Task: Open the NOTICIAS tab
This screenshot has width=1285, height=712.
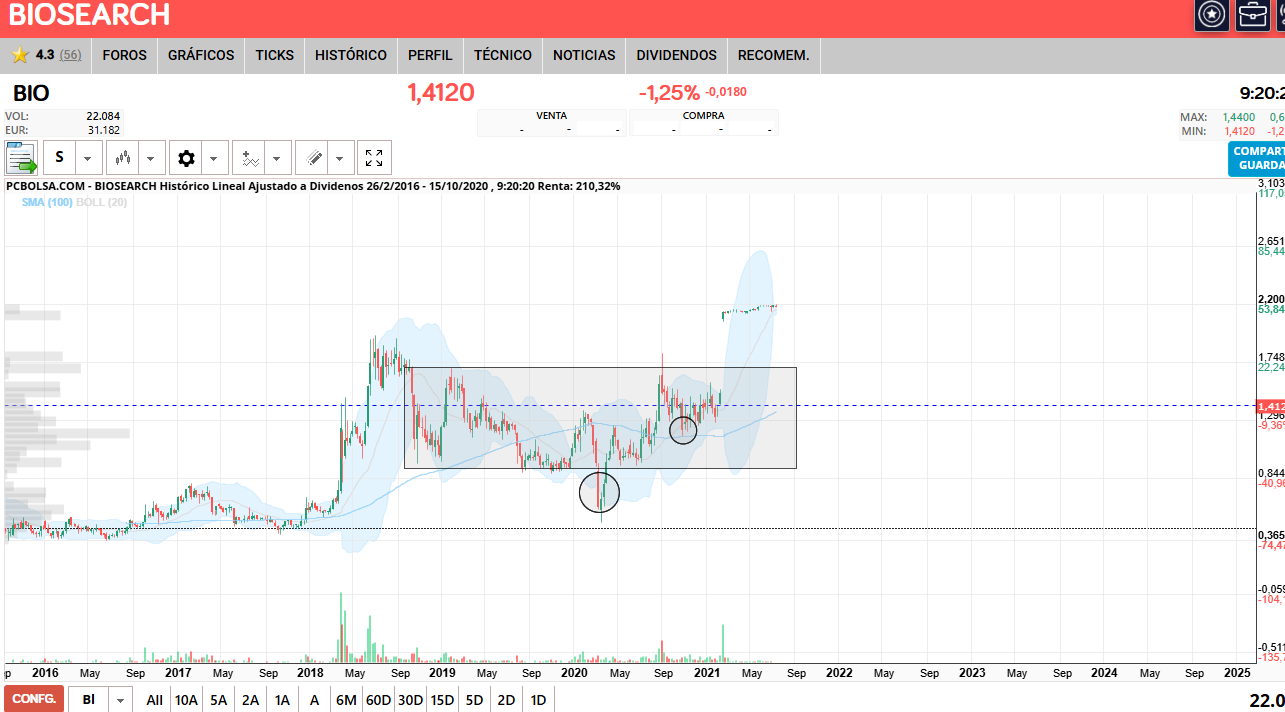Action: coord(584,55)
